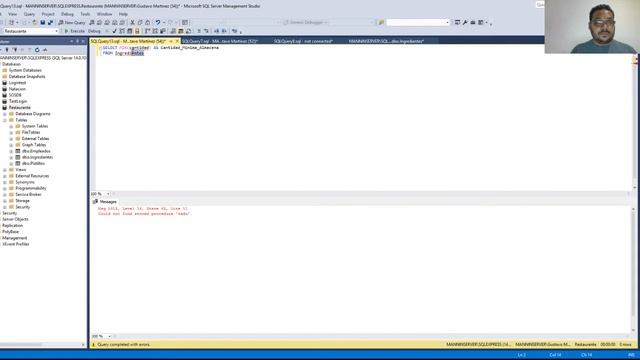Click the Save All icon

point(50,22)
